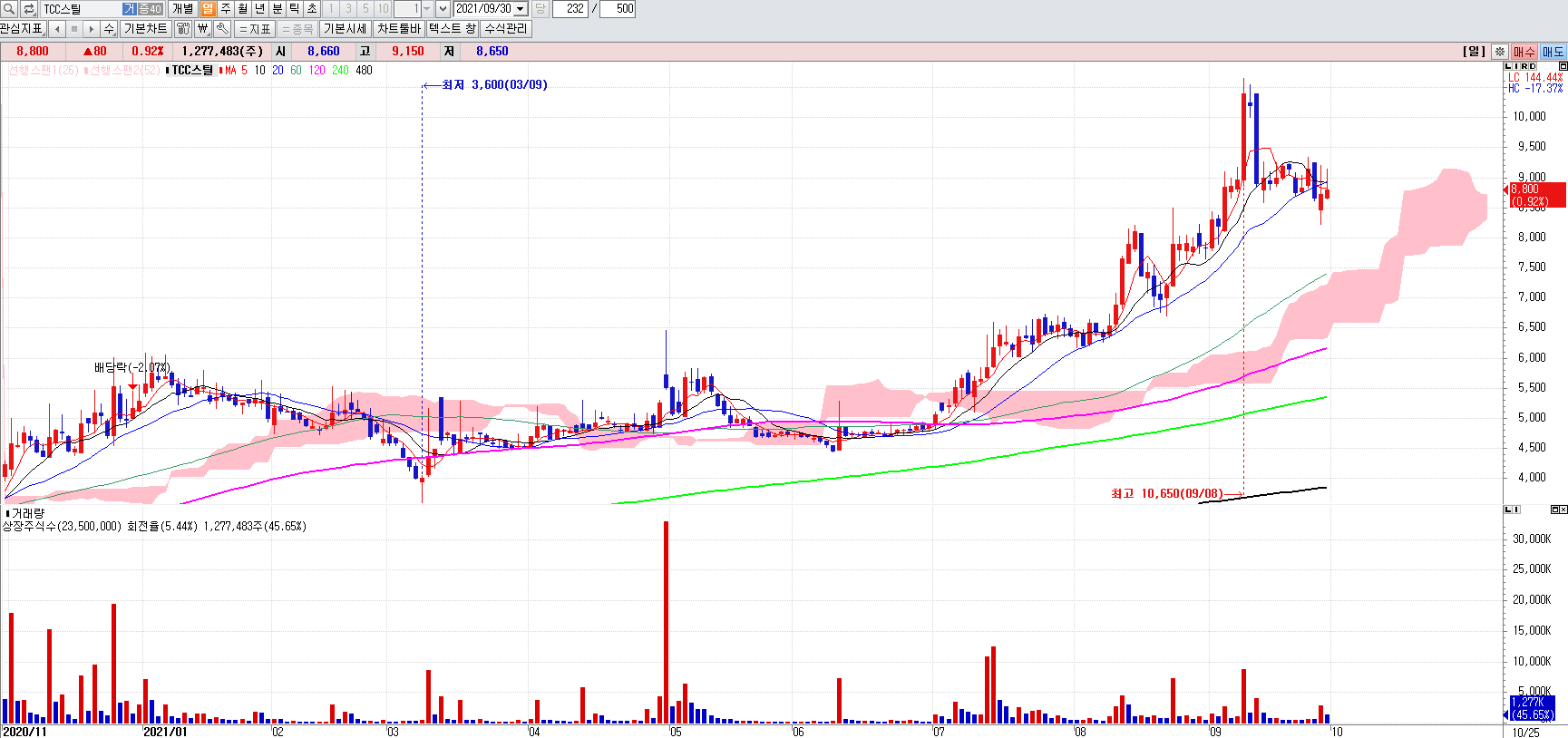Click the swap/rotate stock icon

pos(28,9)
